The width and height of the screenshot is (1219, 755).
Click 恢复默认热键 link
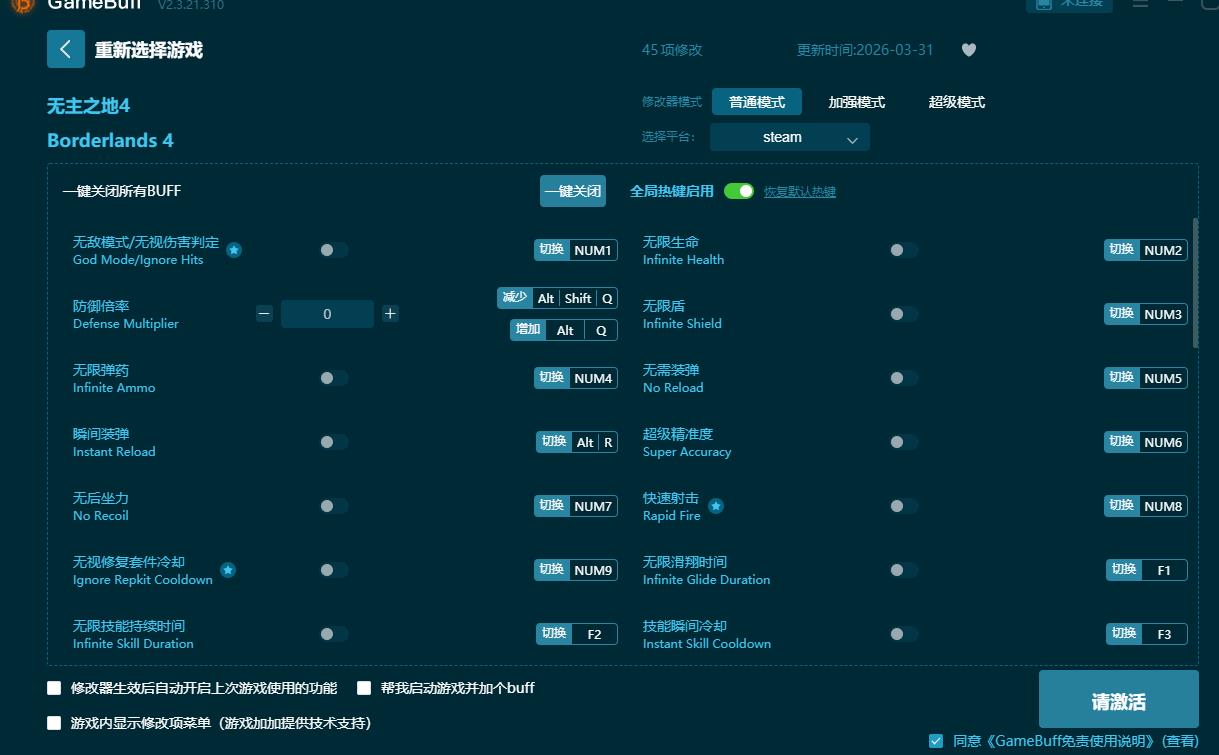pos(800,192)
